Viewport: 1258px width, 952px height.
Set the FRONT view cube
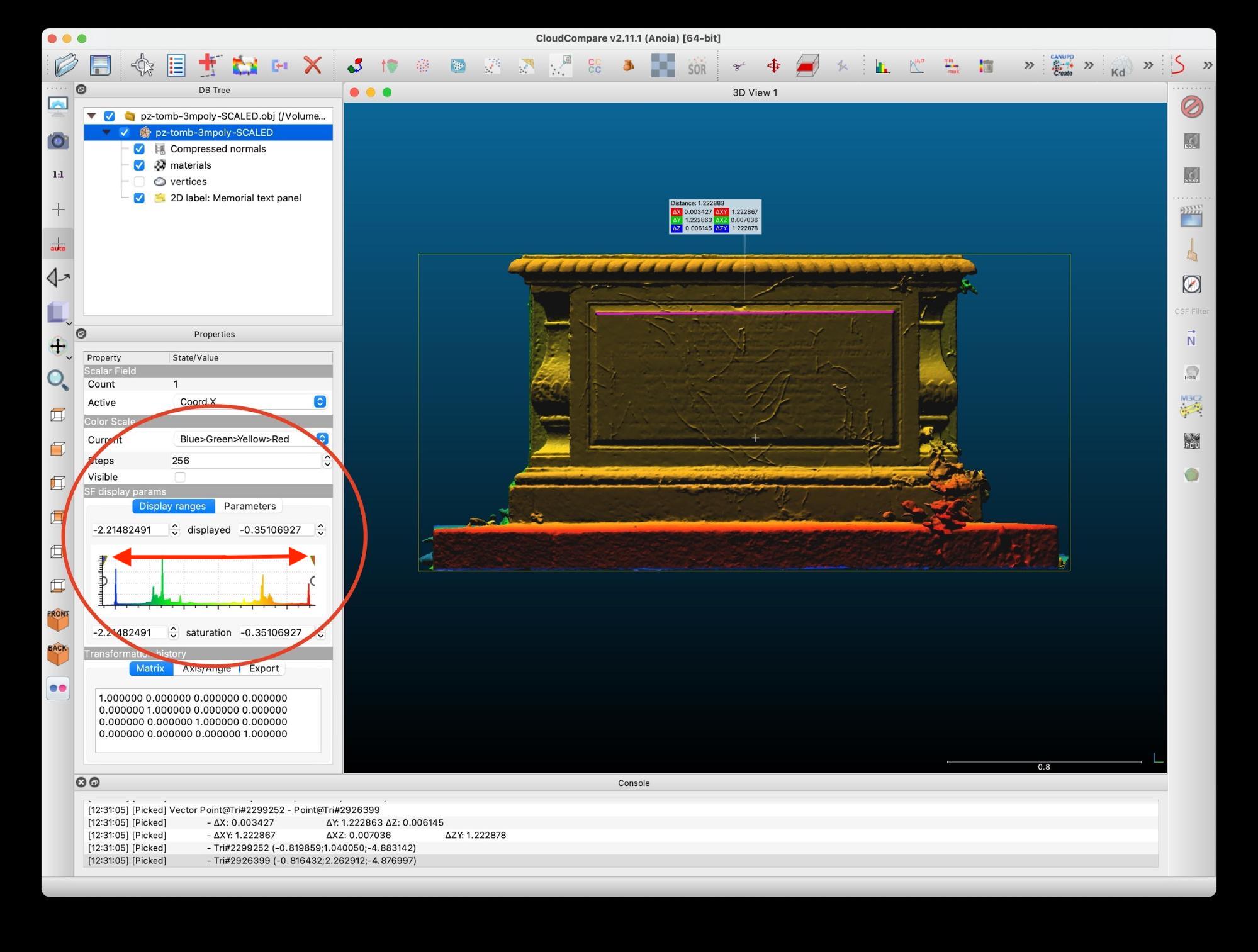(x=58, y=620)
